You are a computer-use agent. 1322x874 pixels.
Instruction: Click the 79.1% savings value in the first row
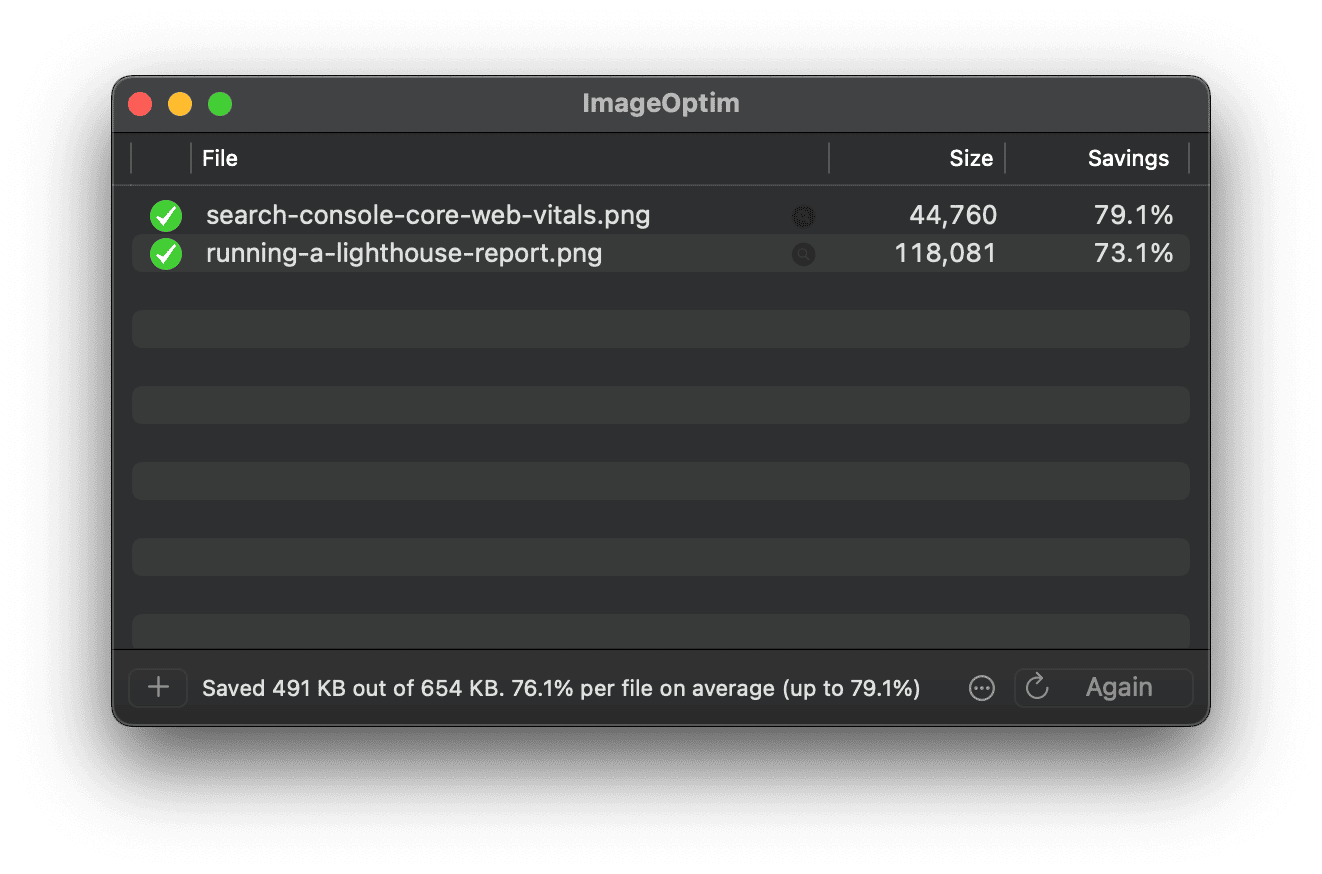[1132, 215]
